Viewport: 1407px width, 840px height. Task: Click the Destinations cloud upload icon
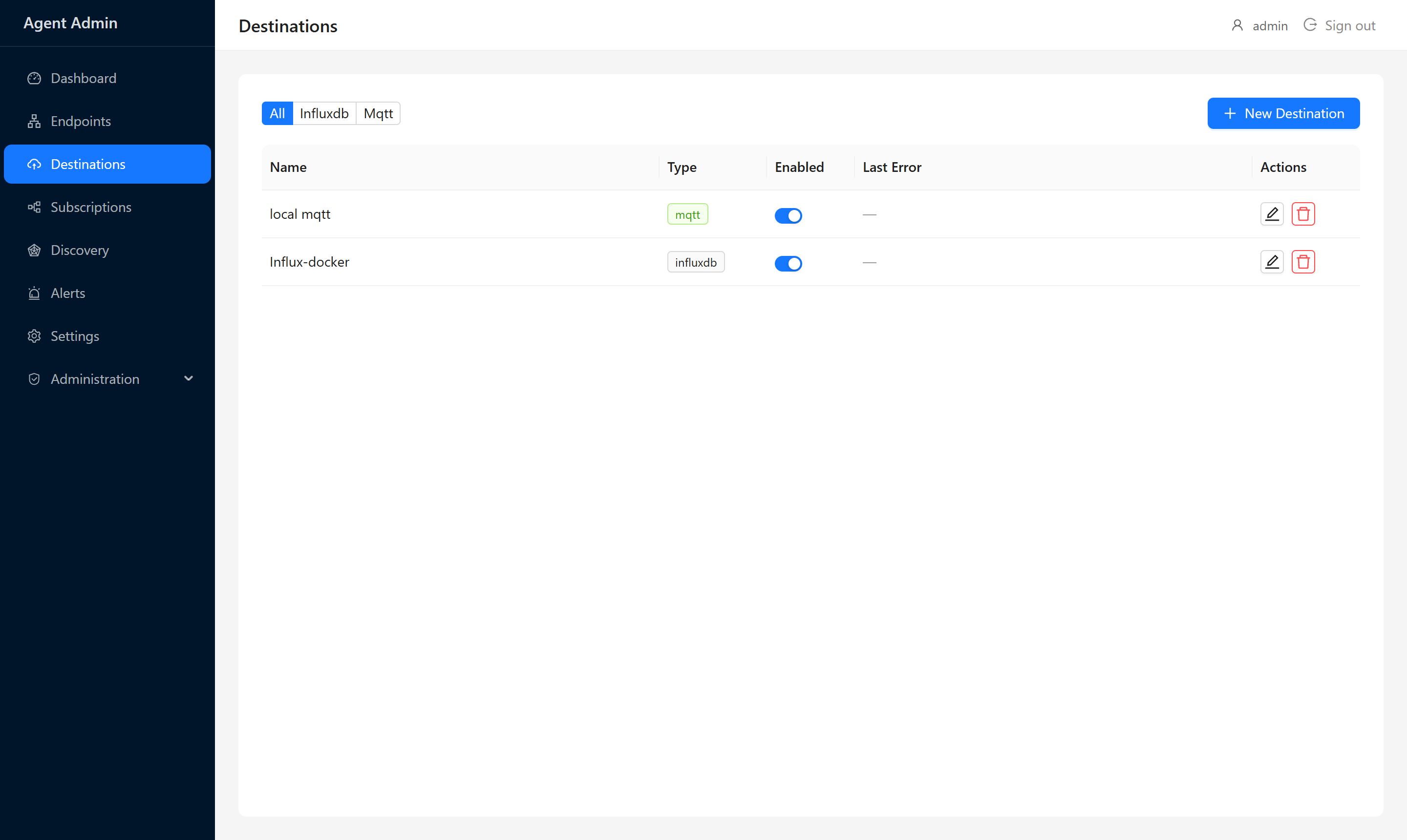pos(34,164)
